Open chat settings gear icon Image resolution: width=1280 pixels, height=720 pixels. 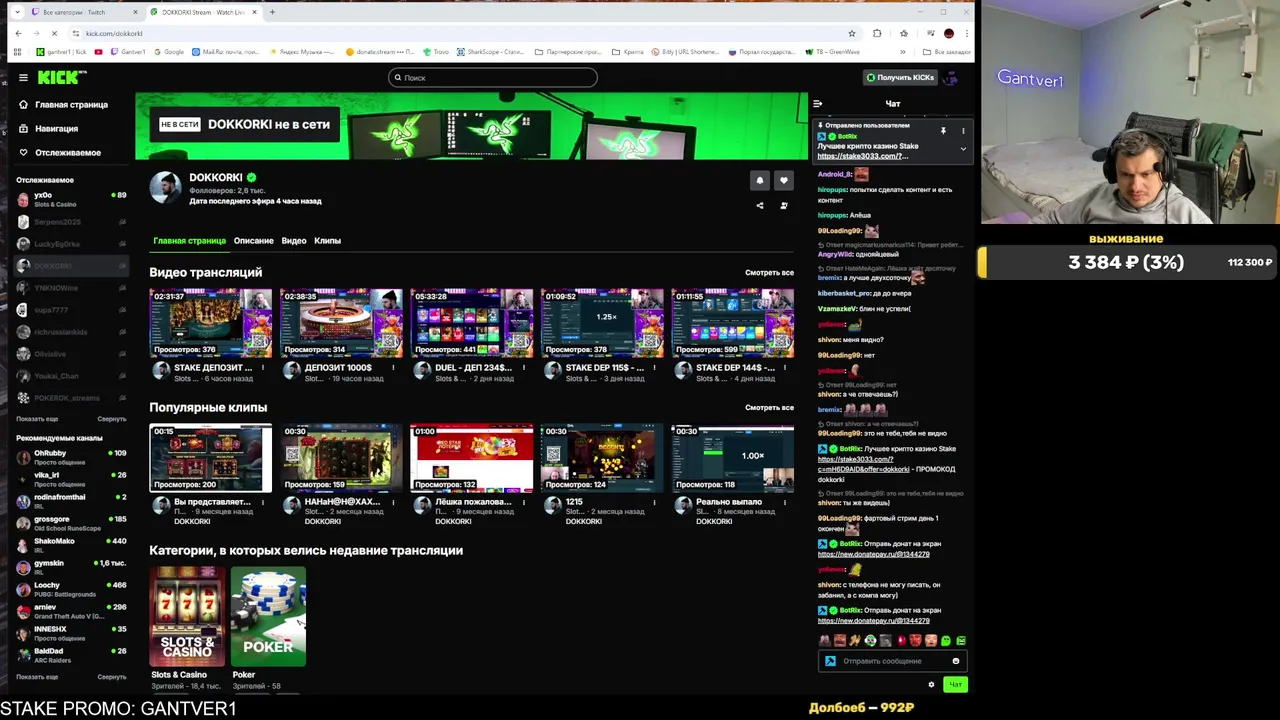(x=931, y=685)
